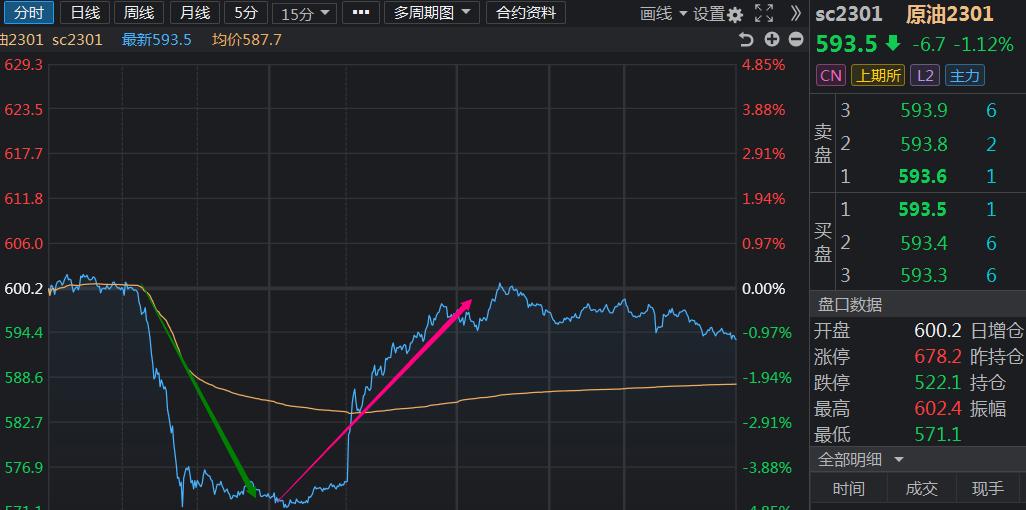Viewport: 1026px width, 510px height.
Task: Click the undo zoom arrow icon
Action: (x=747, y=40)
